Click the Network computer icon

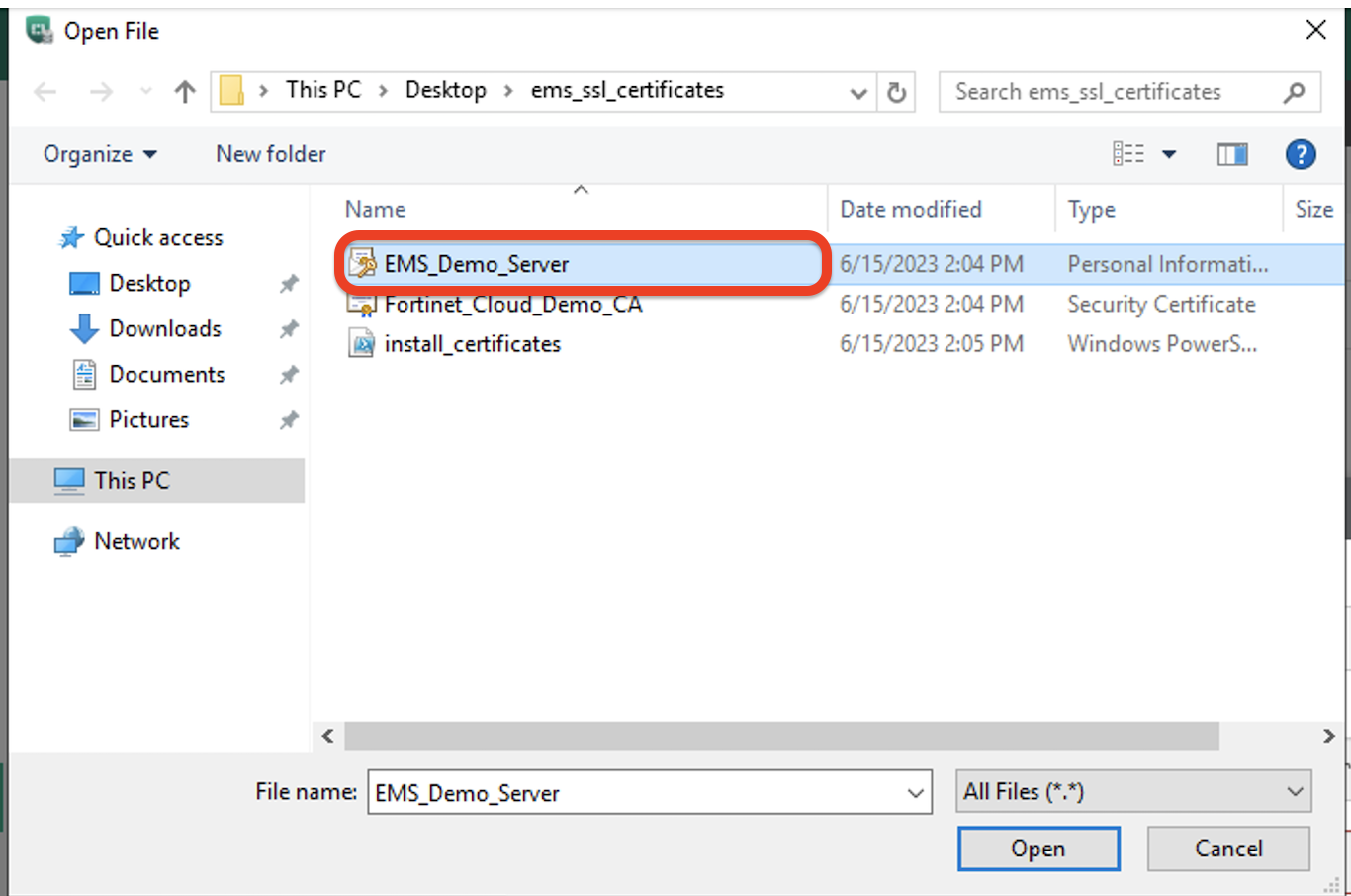69,542
